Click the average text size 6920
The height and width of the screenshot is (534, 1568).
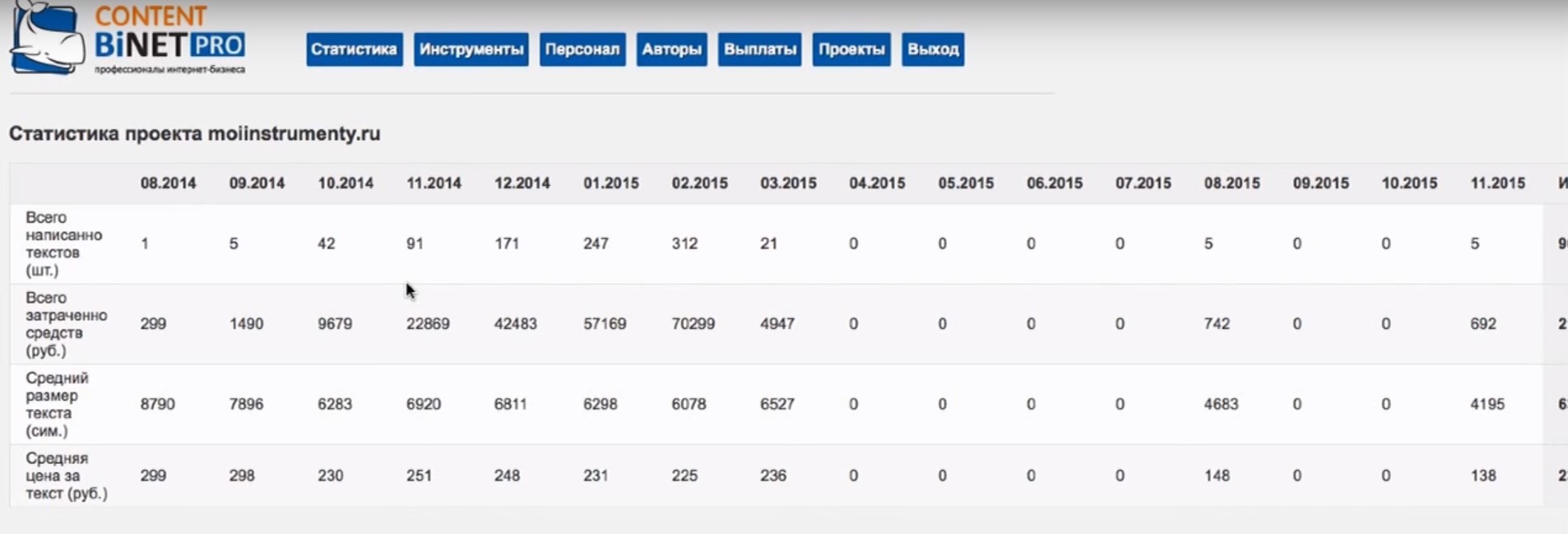coord(424,404)
